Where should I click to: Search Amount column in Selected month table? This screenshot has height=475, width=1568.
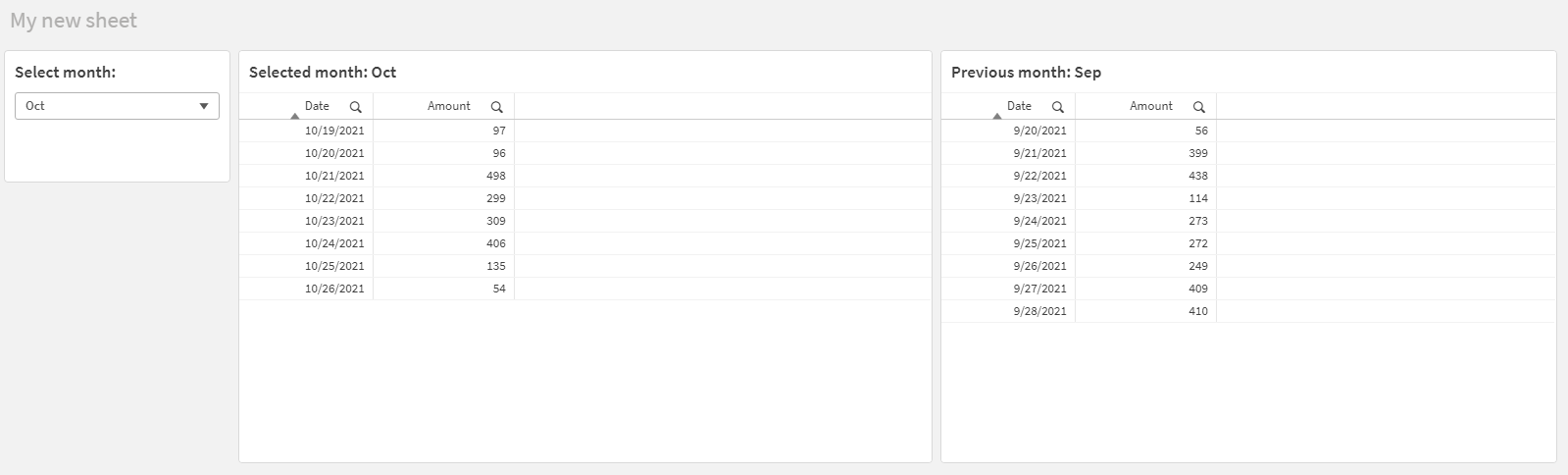[x=496, y=107]
